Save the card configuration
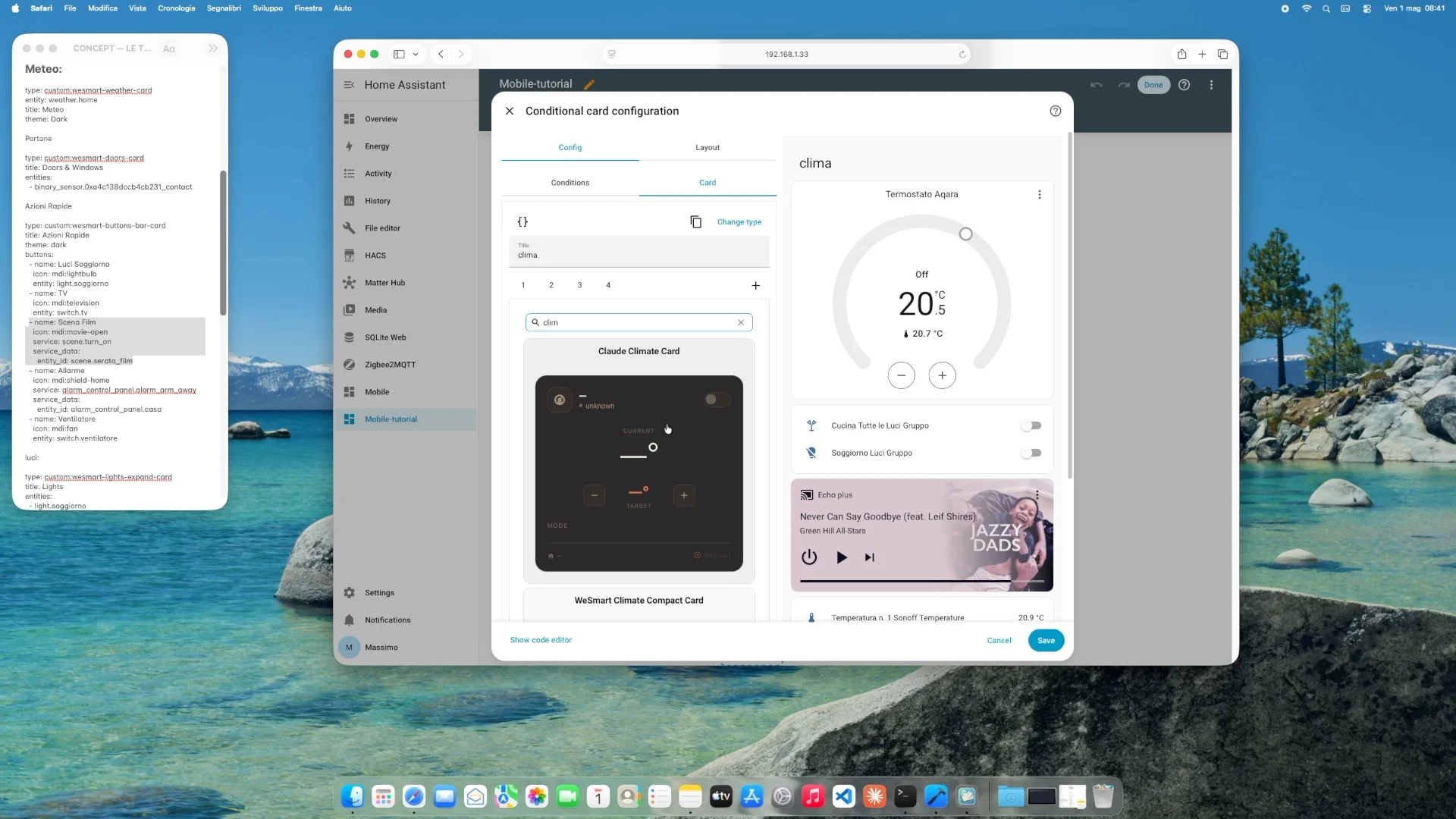 (1046, 641)
